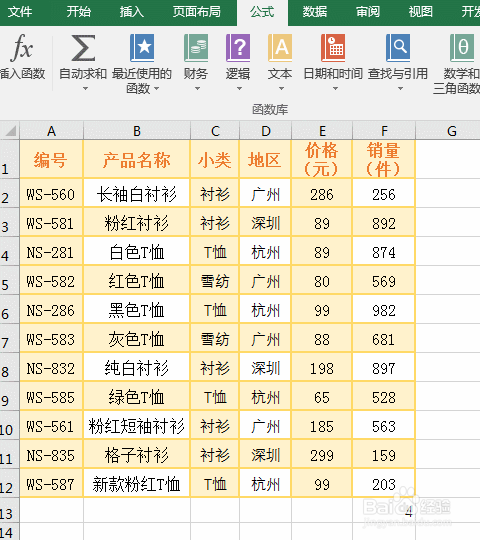This screenshot has width=480, height=540.
Task: Click the AutoSum sigma icon
Action: 83,48
